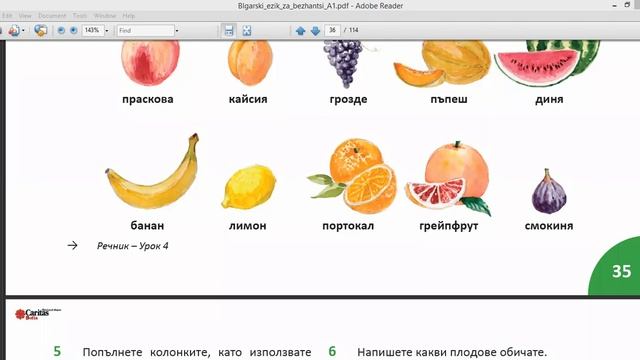Click the word грейпфрут
Viewport: 640px width, 360px height.
click(x=449, y=226)
